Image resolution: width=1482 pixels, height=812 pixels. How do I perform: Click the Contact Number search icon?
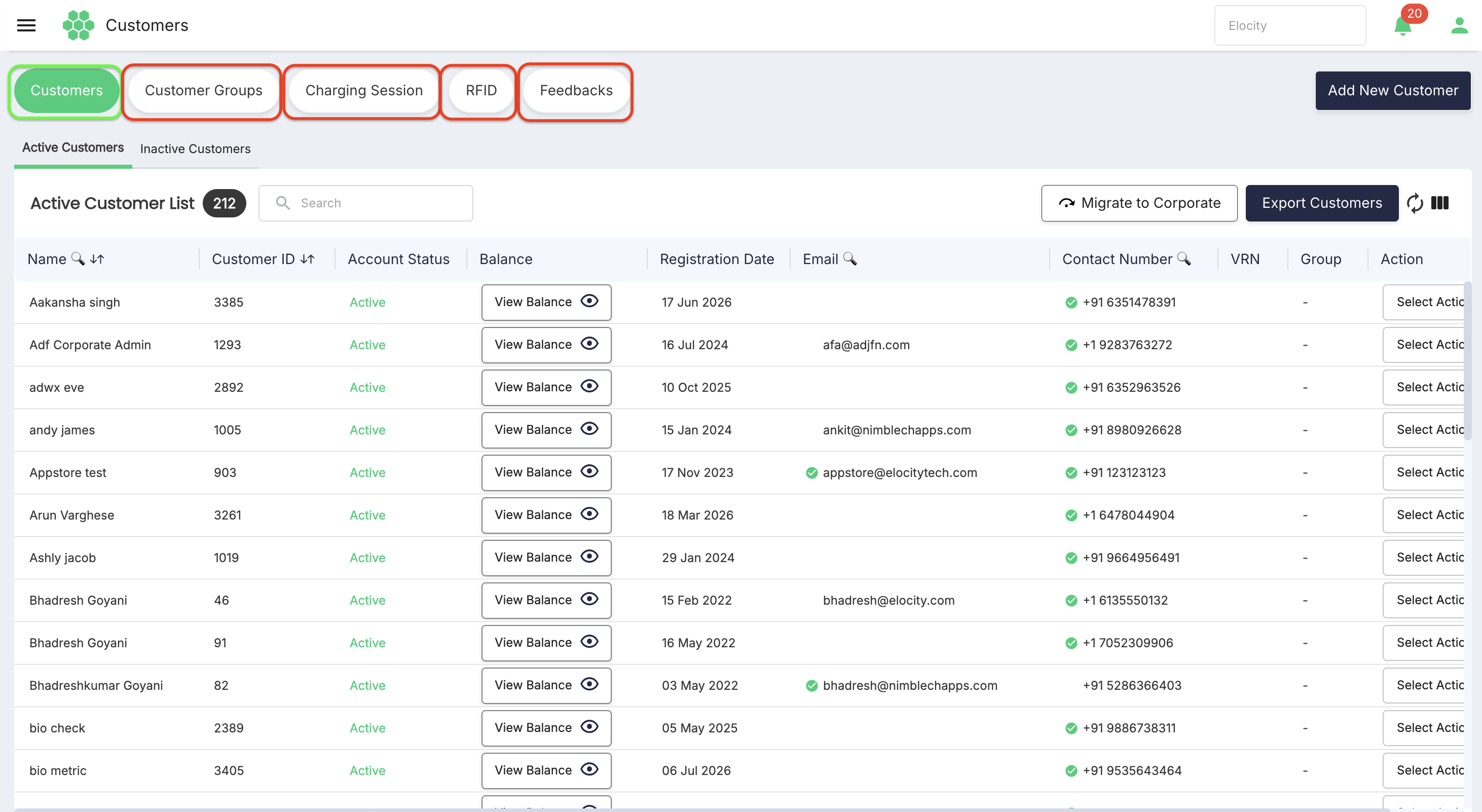point(1184,259)
